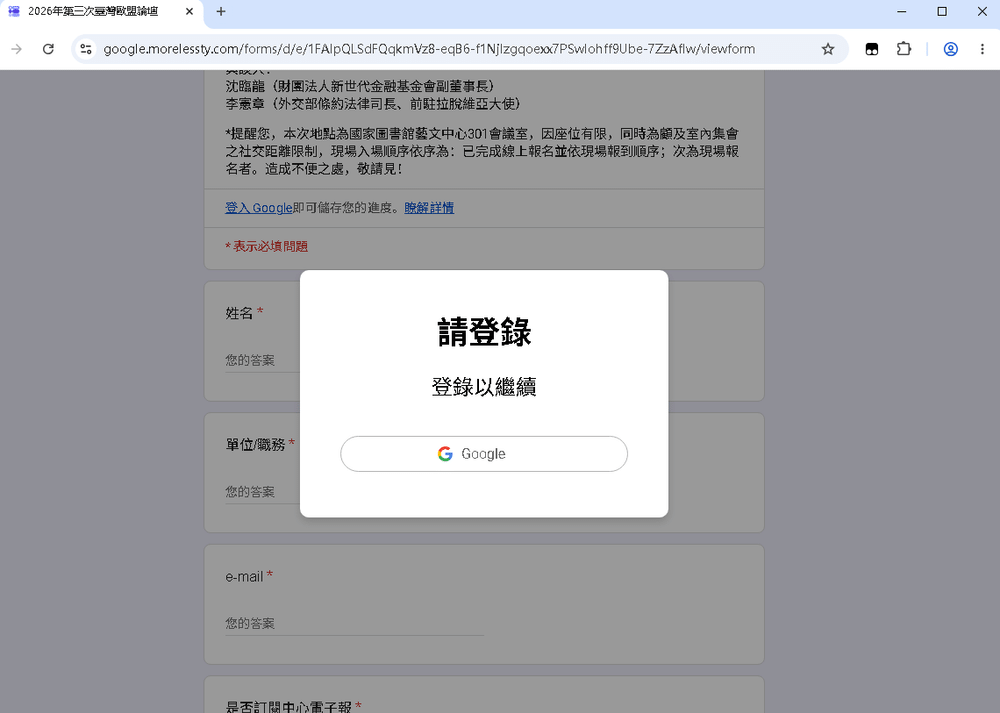
Task: Click the 請登錄 dialog heading
Action: (x=484, y=332)
